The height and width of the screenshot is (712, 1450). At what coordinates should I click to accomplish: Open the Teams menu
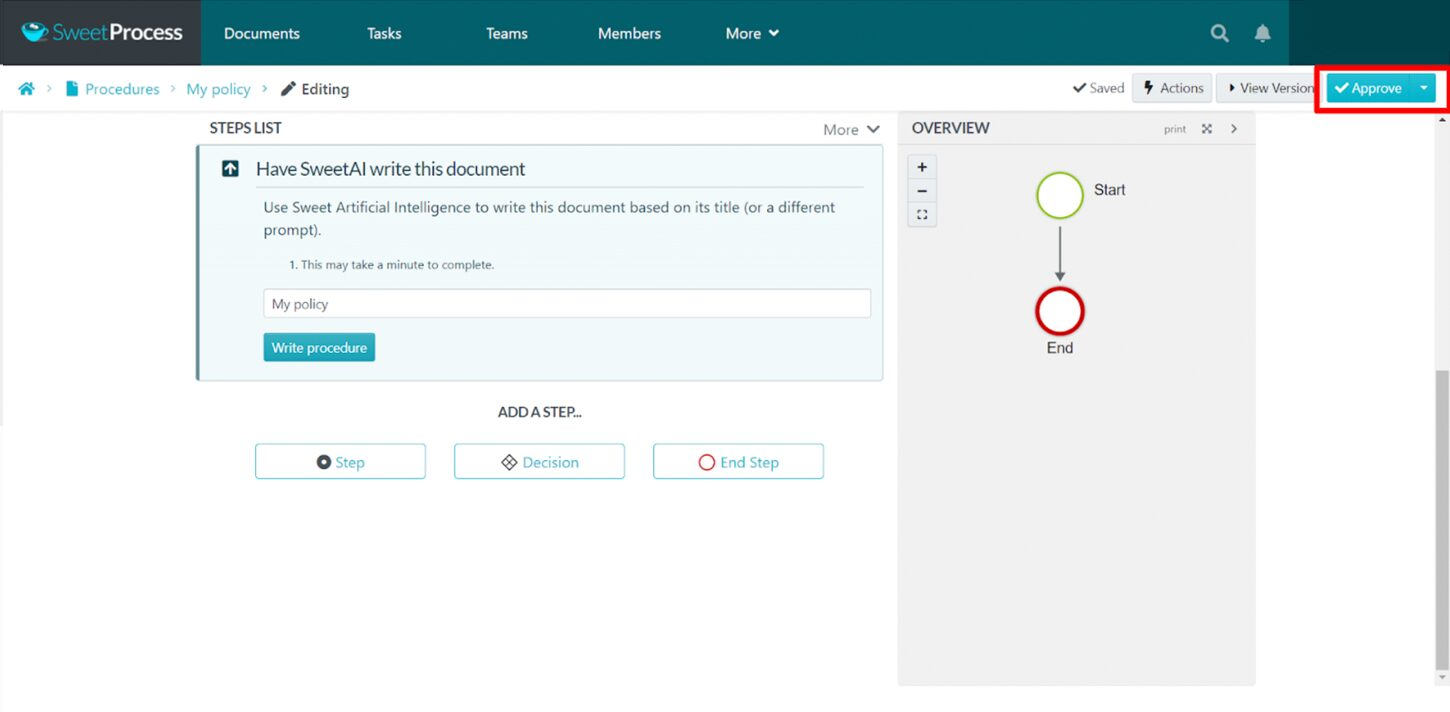[507, 33]
